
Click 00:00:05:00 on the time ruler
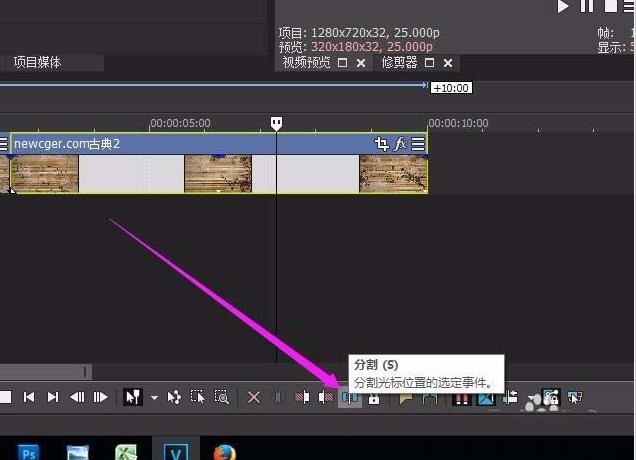[x=180, y=123]
